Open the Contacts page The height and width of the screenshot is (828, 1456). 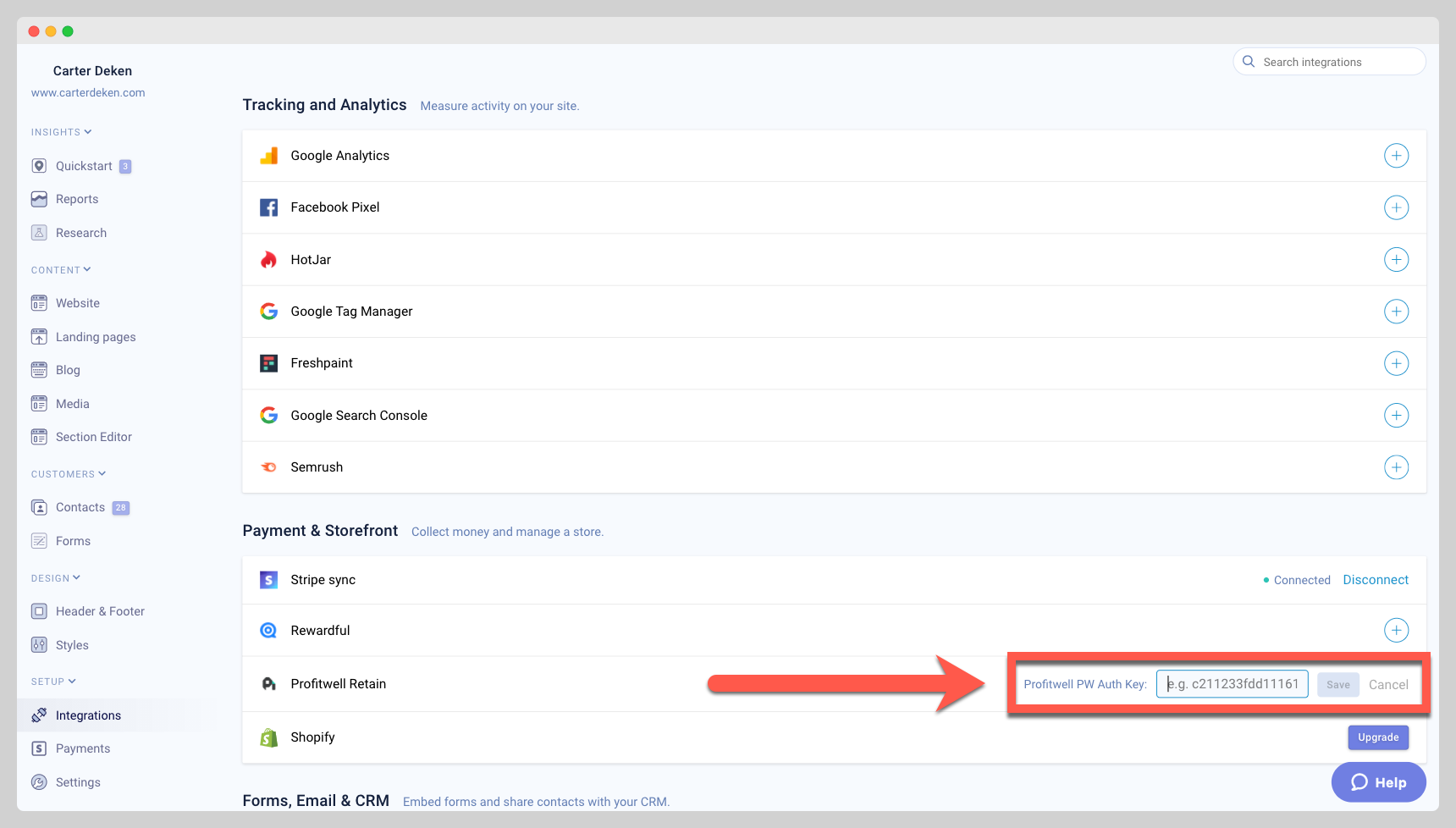(x=80, y=506)
